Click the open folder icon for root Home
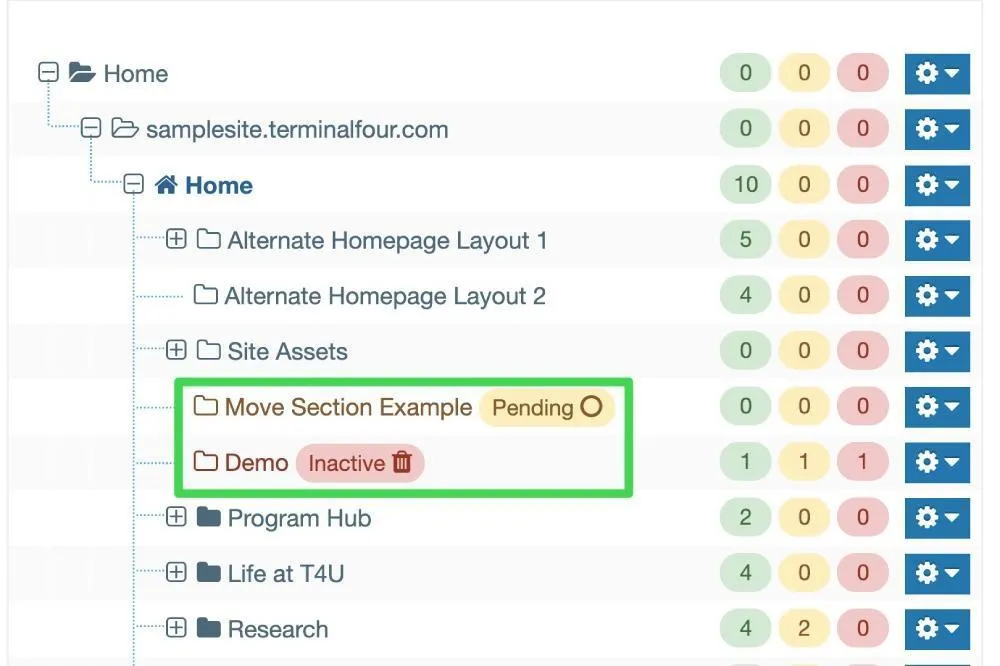 pos(82,73)
